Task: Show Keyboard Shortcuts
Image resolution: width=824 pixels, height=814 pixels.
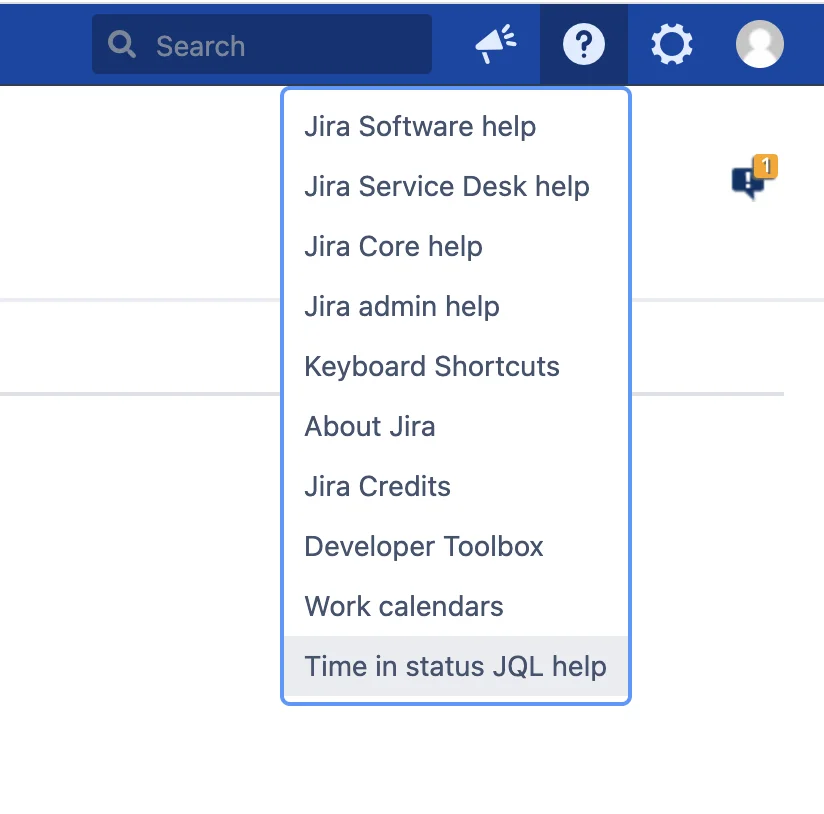Action: click(456, 366)
